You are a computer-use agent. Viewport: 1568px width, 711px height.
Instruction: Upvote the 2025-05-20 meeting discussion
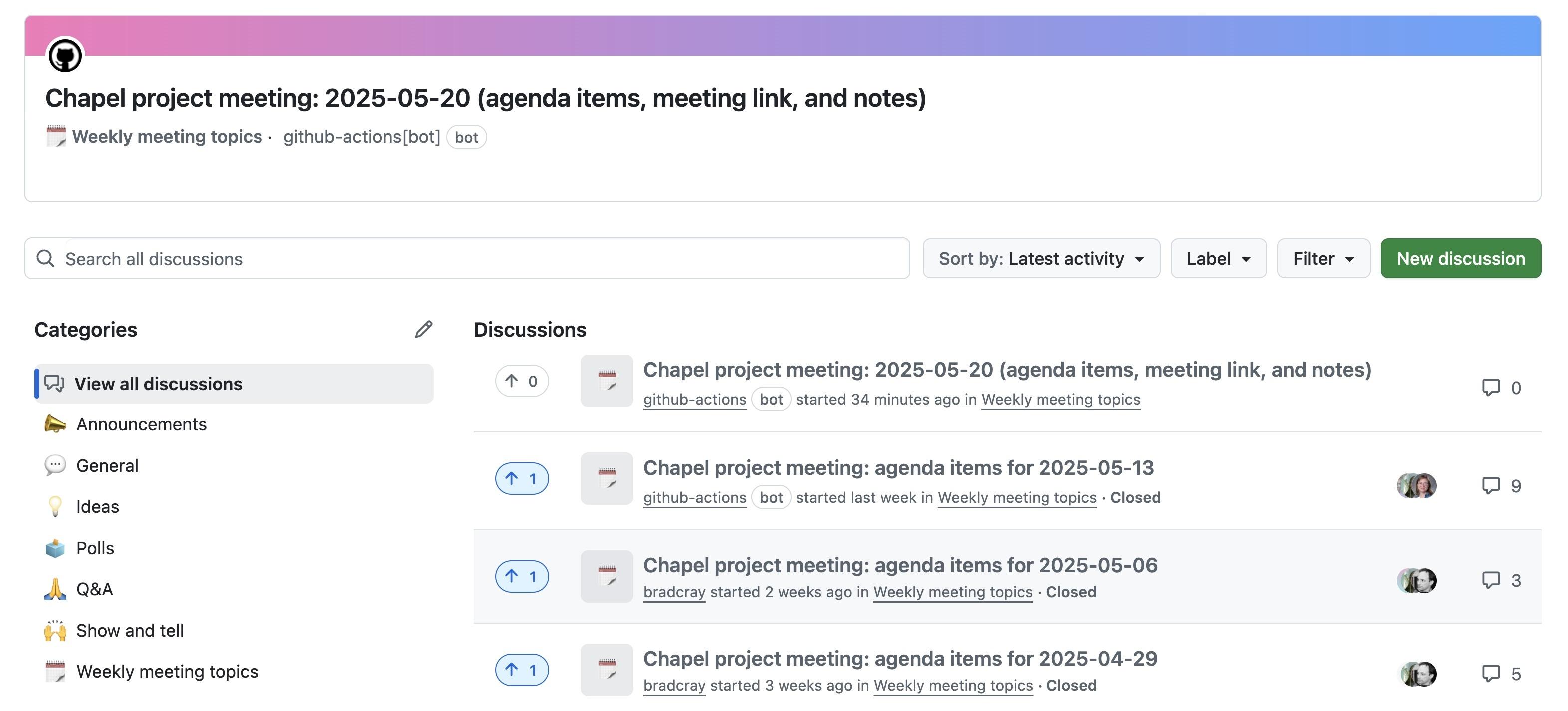point(522,381)
